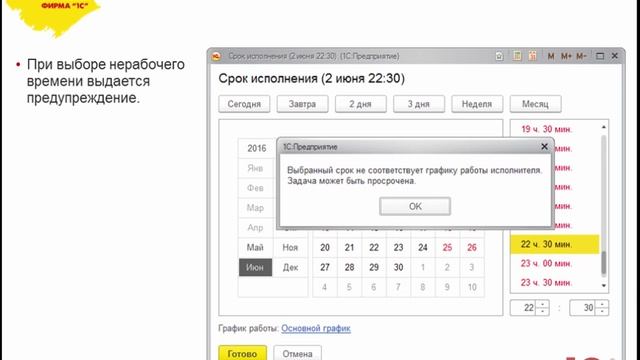Pick calendar day 22
This screenshot has width=640, height=360.
[374, 247]
